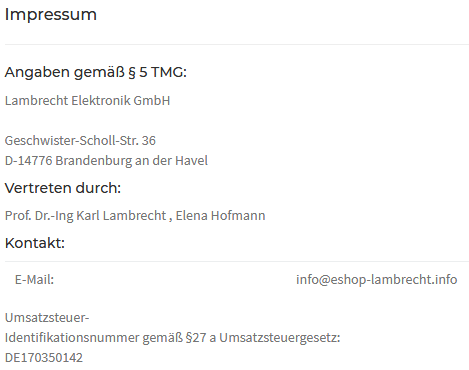Screen dimensions: 469x370
Task: Click the Lambrecht Elektronik GmbH company name
Action: coord(87,100)
